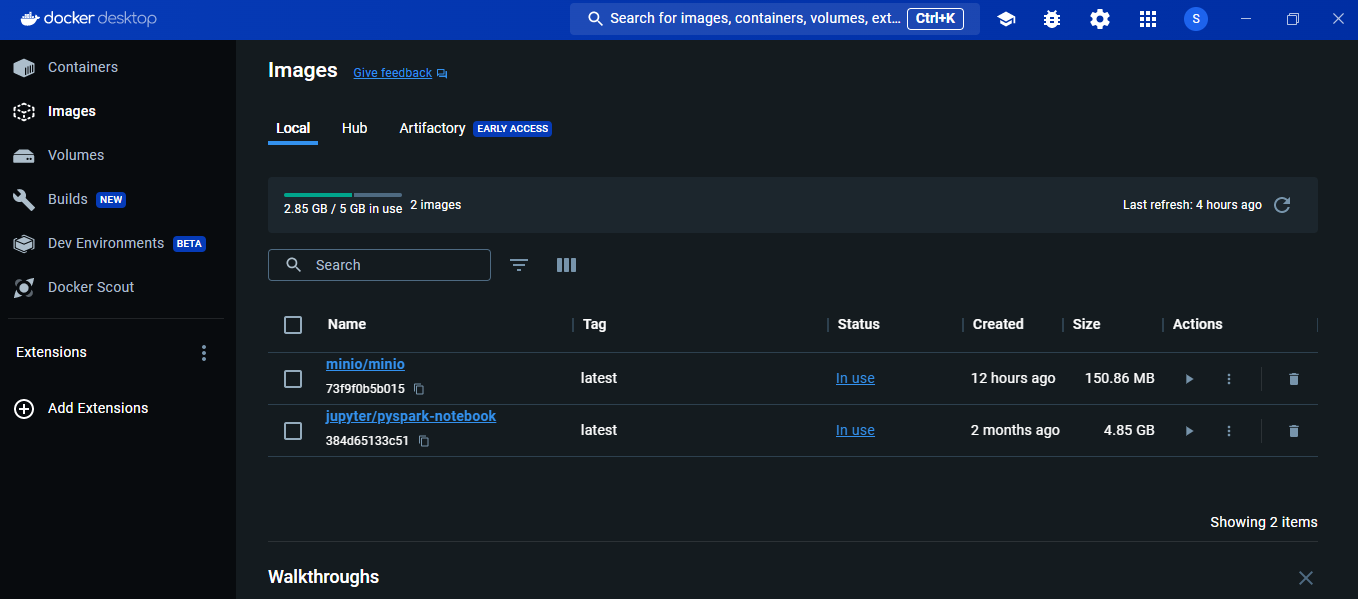Copy the minio image ID 73f9f0b5b015
The height and width of the screenshot is (599, 1358).
419,389
